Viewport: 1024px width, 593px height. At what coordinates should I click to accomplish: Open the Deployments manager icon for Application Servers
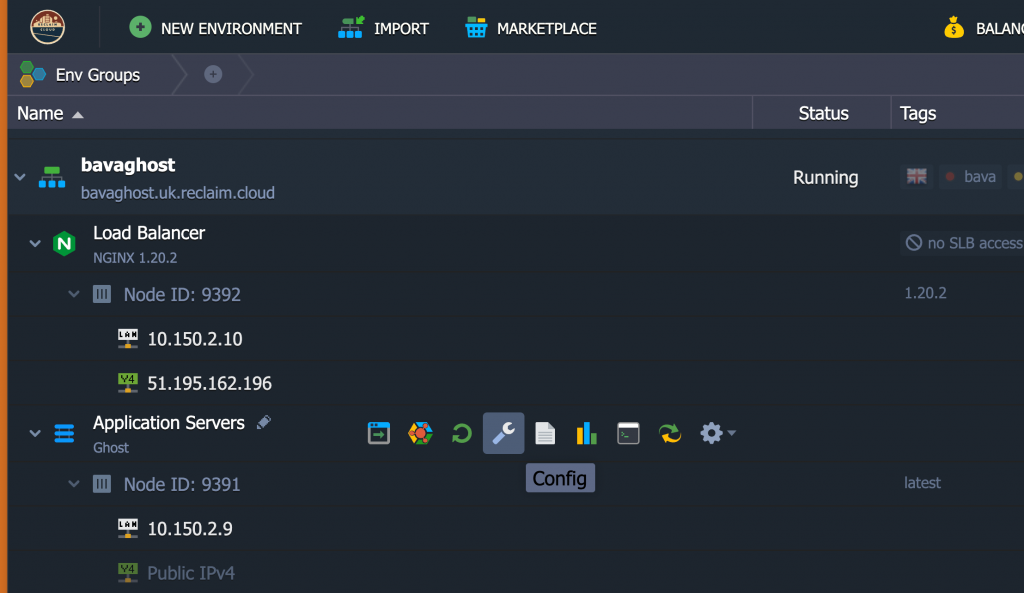(x=379, y=433)
